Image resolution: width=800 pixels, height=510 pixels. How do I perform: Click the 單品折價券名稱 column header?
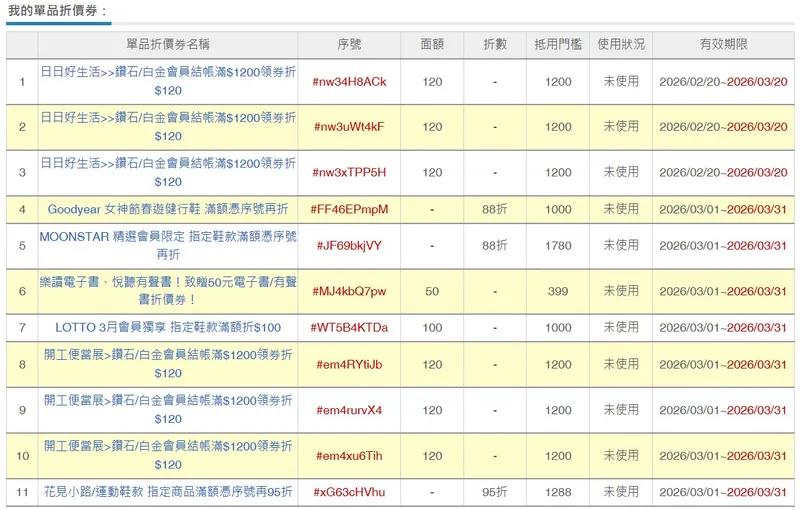pos(168,44)
